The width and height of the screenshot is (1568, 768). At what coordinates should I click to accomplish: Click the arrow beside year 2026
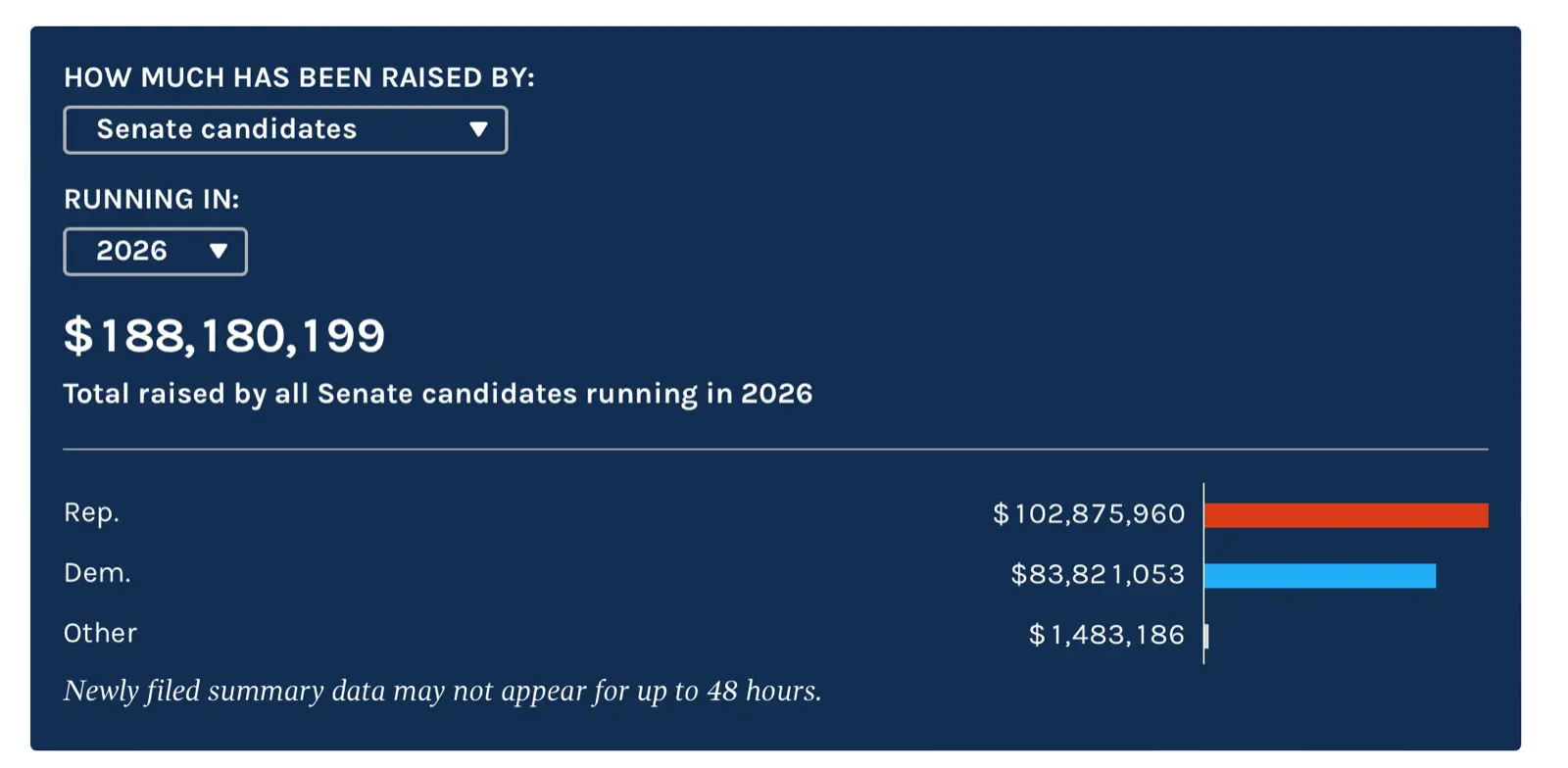tap(219, 252)
